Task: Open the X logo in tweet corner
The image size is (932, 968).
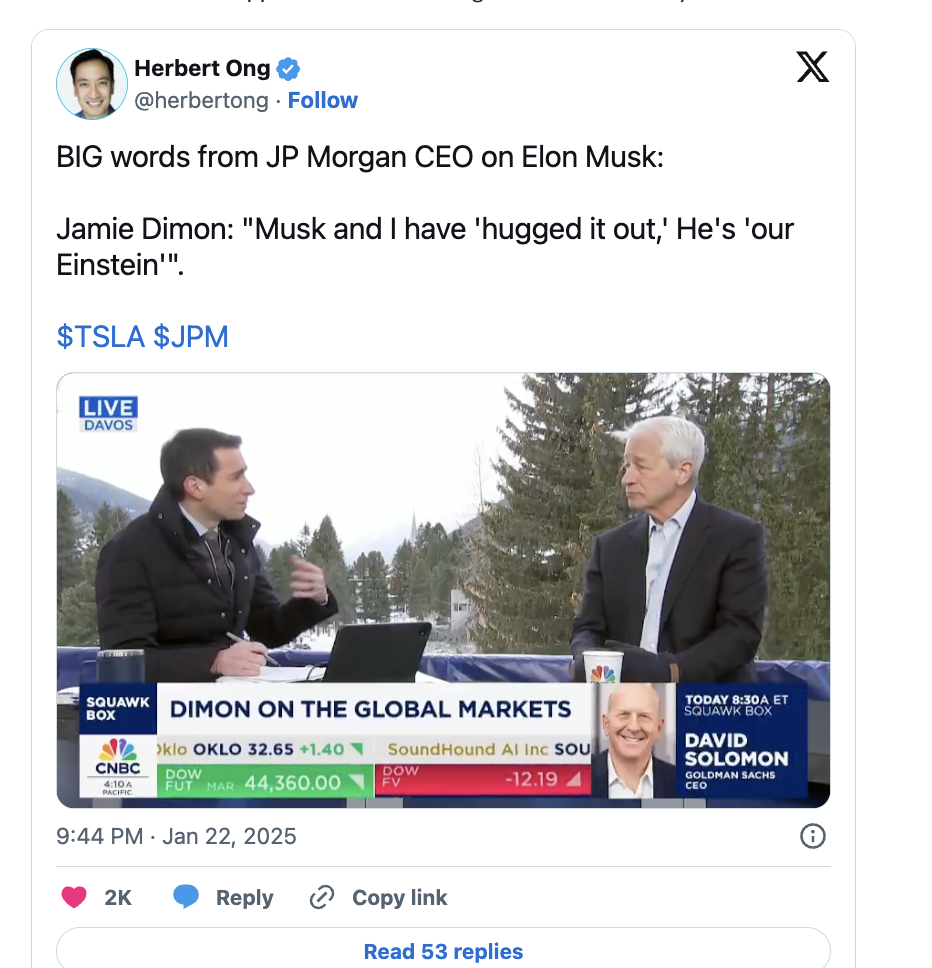Action: point(812,68)
